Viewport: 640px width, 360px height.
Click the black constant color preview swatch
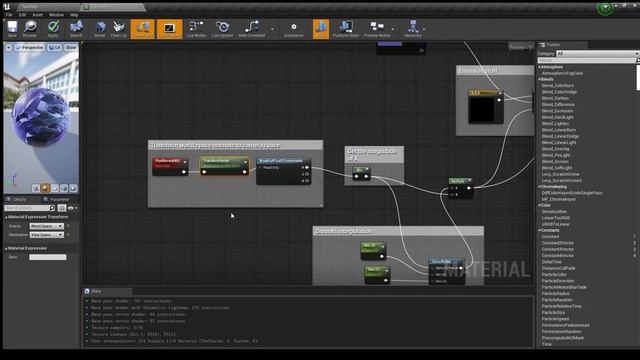[482, 109]
